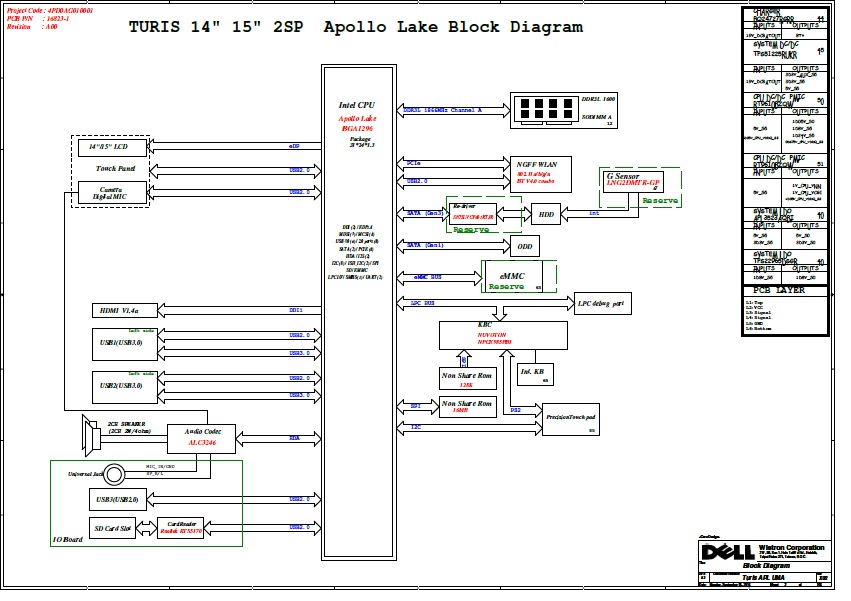Click the Intel CPU Apollo Lake block
The image size is (851, 601).
357,120
